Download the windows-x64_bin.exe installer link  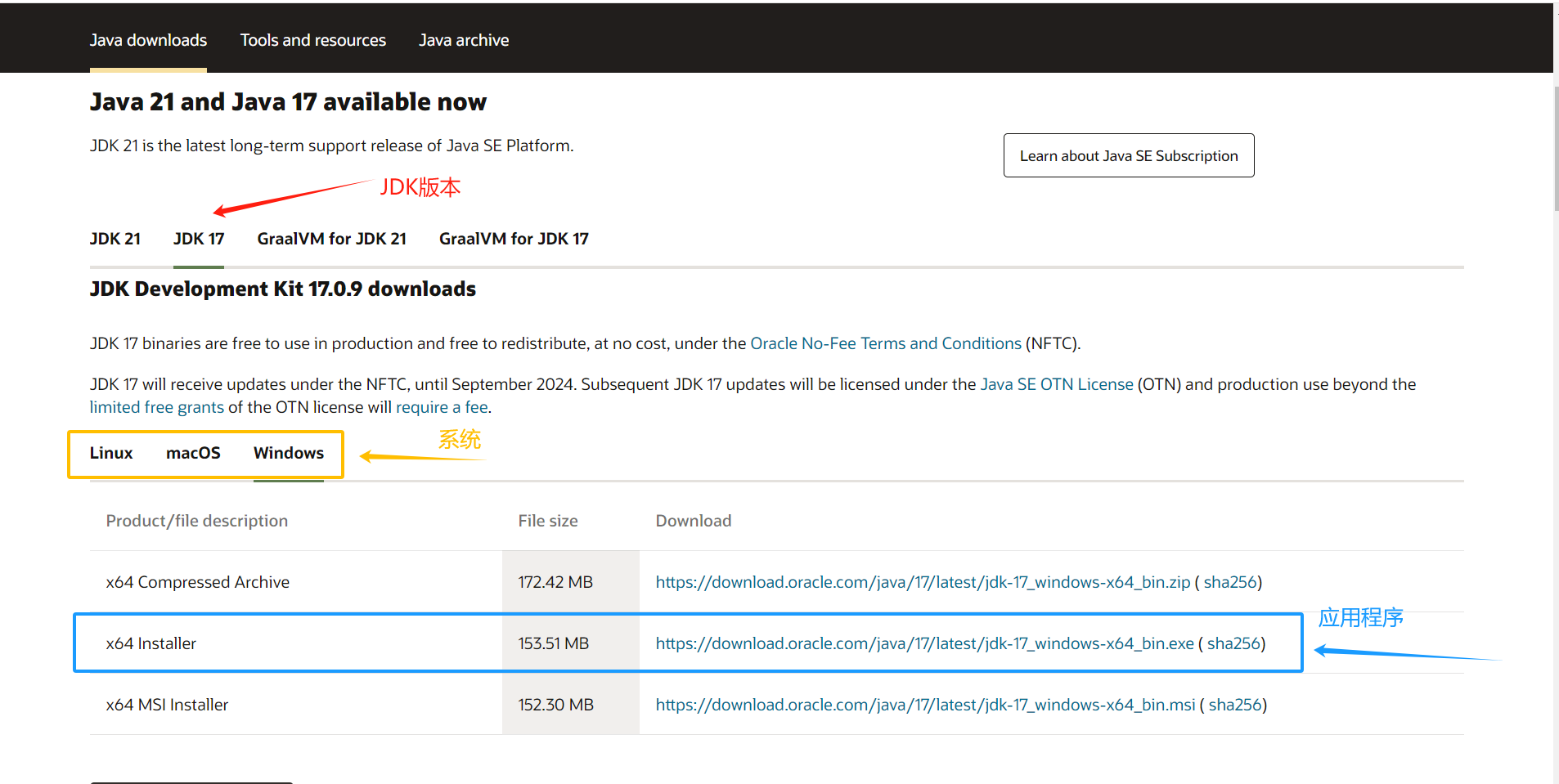point(924,643)
